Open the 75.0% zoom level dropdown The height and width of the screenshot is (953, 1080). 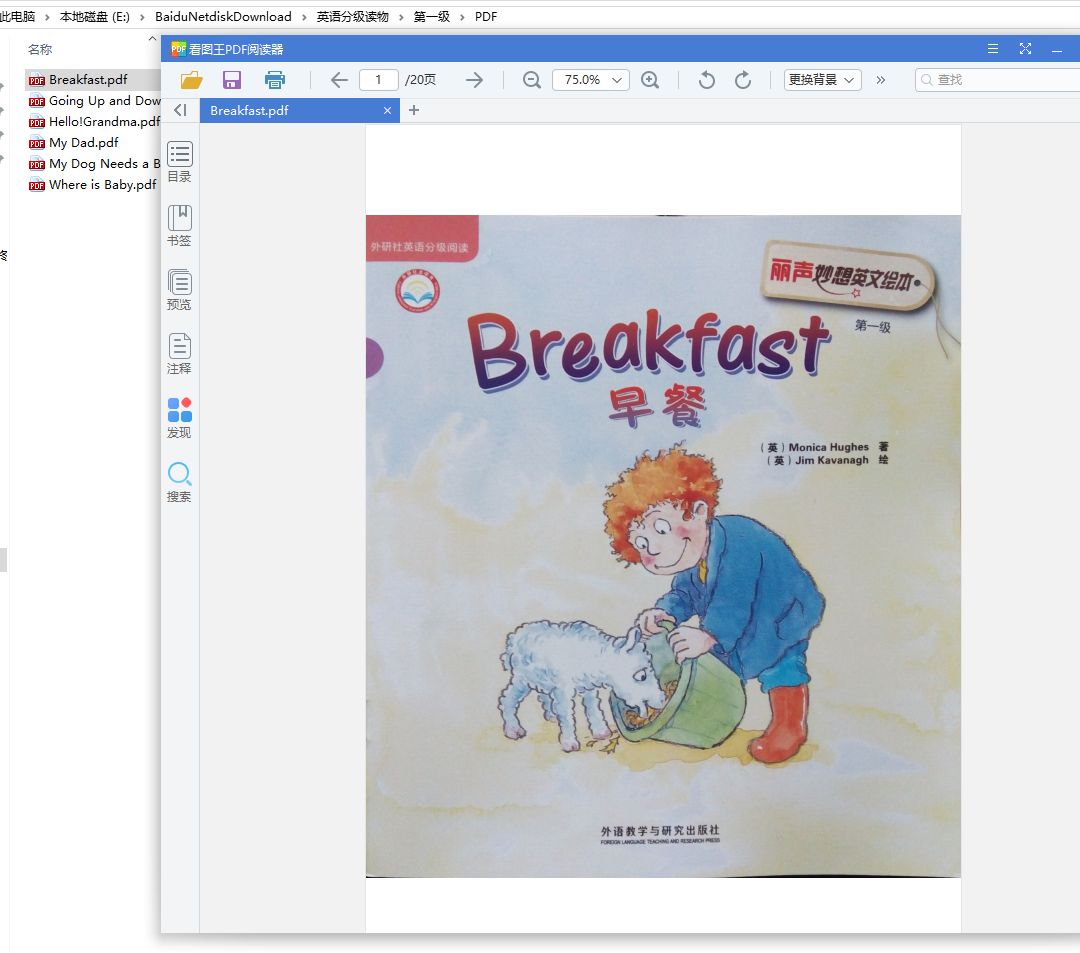pos(591,80)
